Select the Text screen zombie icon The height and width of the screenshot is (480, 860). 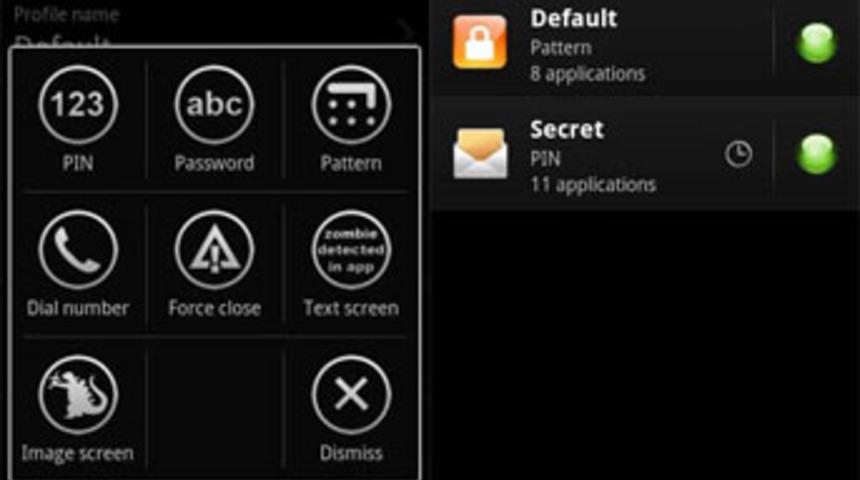[x=351, y=250]
